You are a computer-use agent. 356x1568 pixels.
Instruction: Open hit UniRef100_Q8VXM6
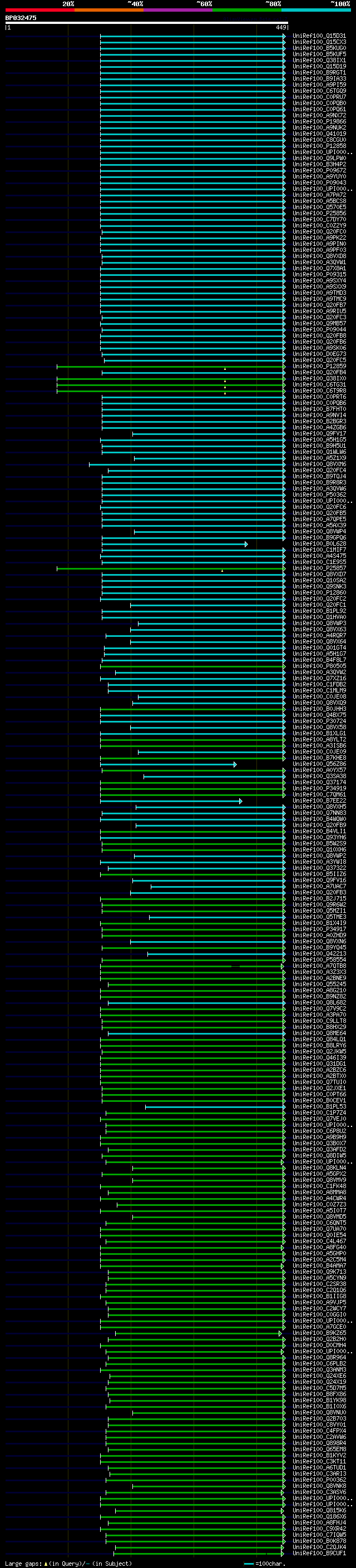coord(319,464)
